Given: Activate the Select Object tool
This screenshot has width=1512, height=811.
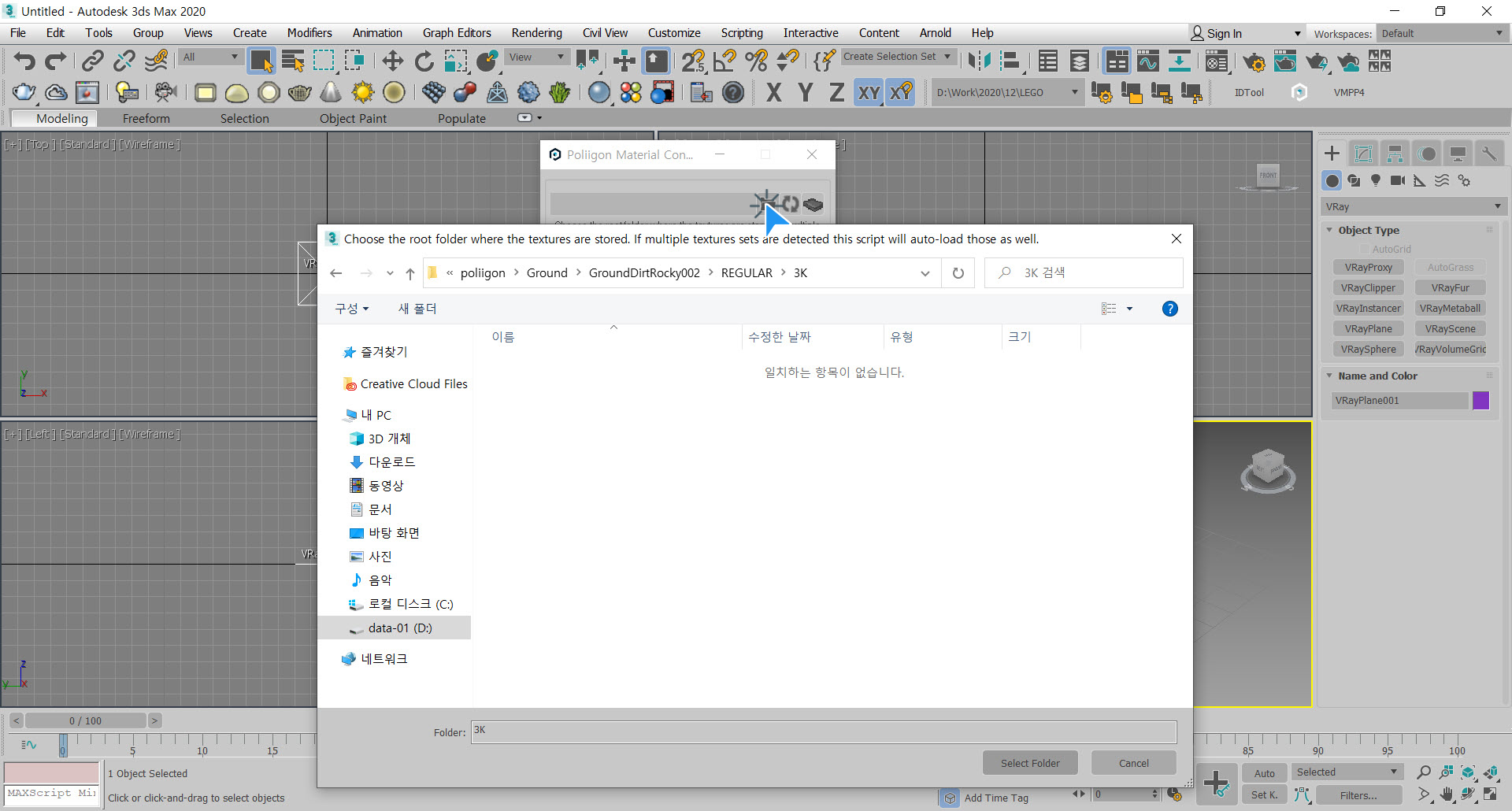Looking at the screenshot, I should click(x=261, y=61).
